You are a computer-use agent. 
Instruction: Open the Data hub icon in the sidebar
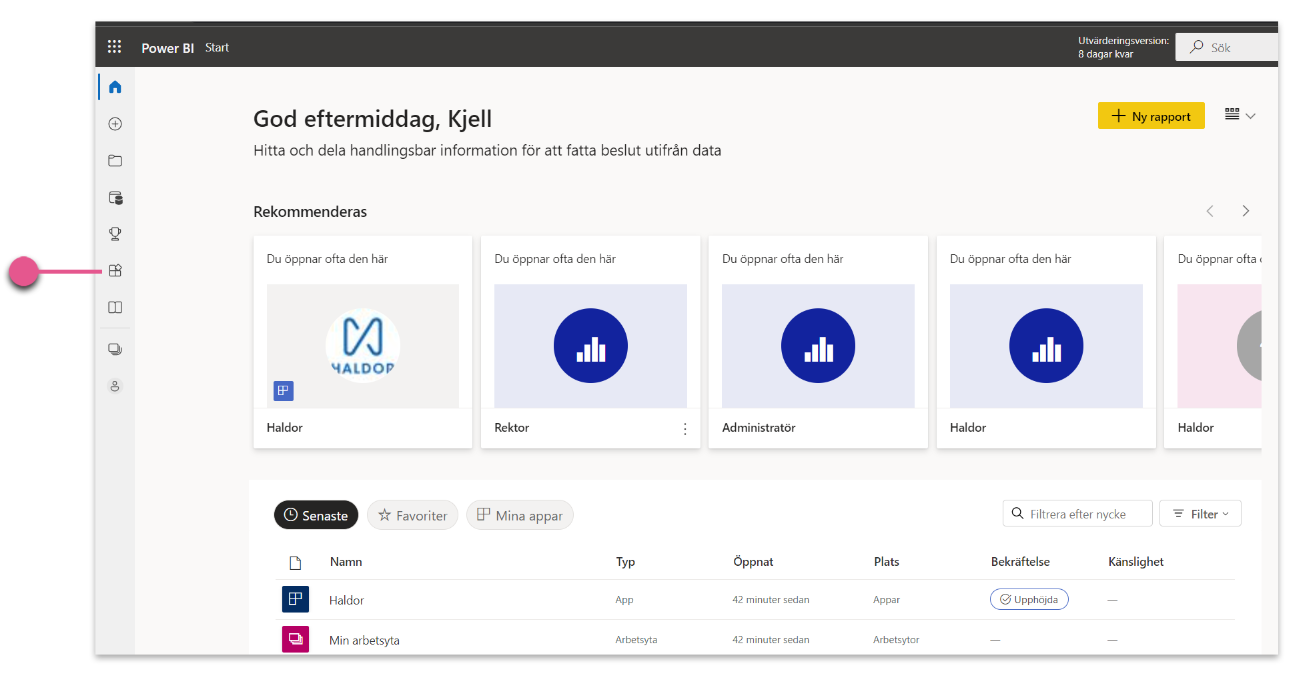[115, 198]
